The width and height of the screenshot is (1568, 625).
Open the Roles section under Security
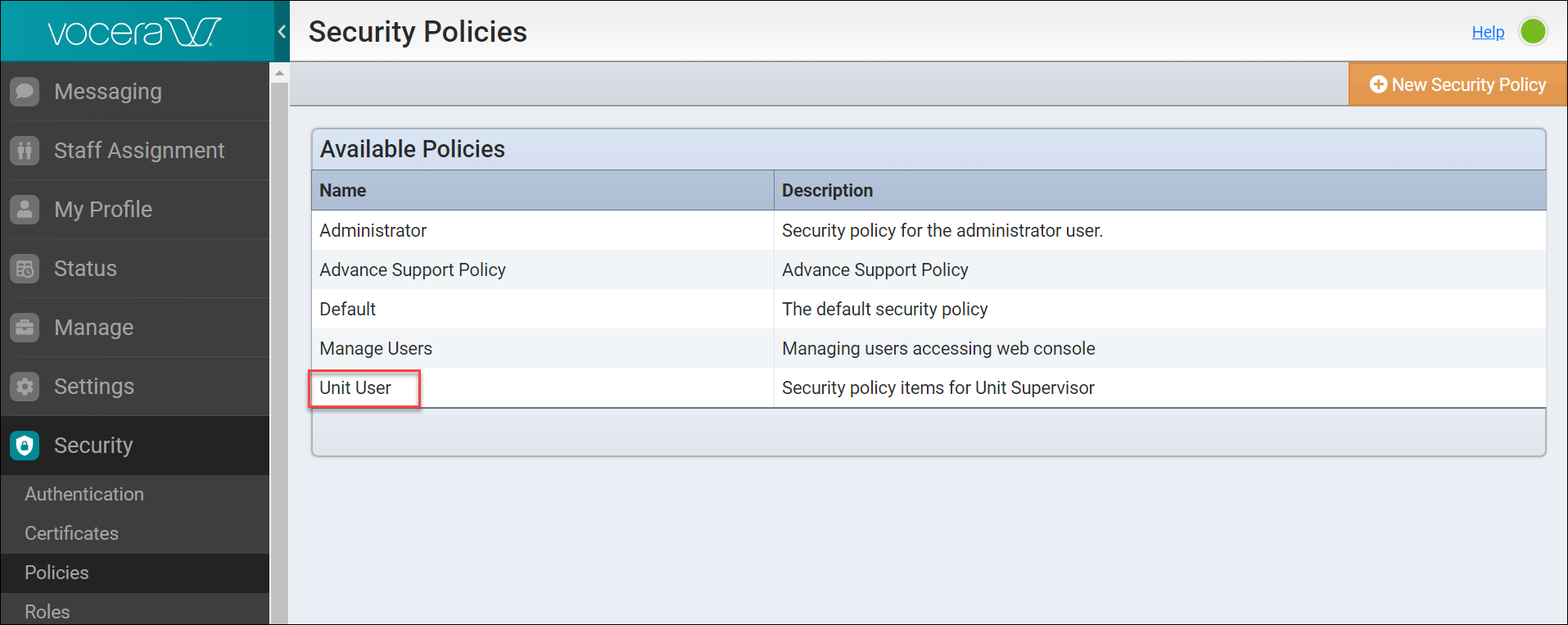pos(47,611)
